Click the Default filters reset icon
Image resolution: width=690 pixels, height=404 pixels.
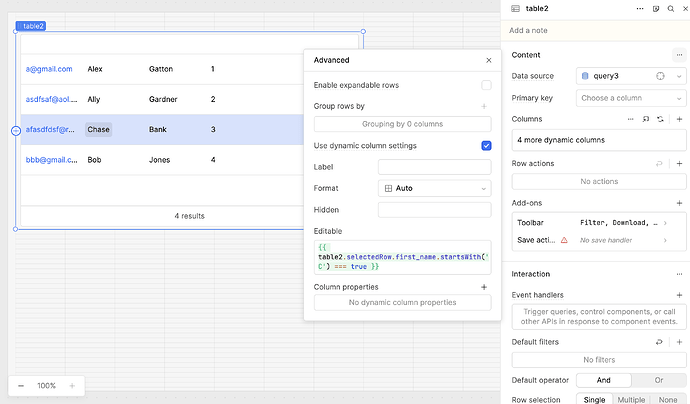pos(659,342)
